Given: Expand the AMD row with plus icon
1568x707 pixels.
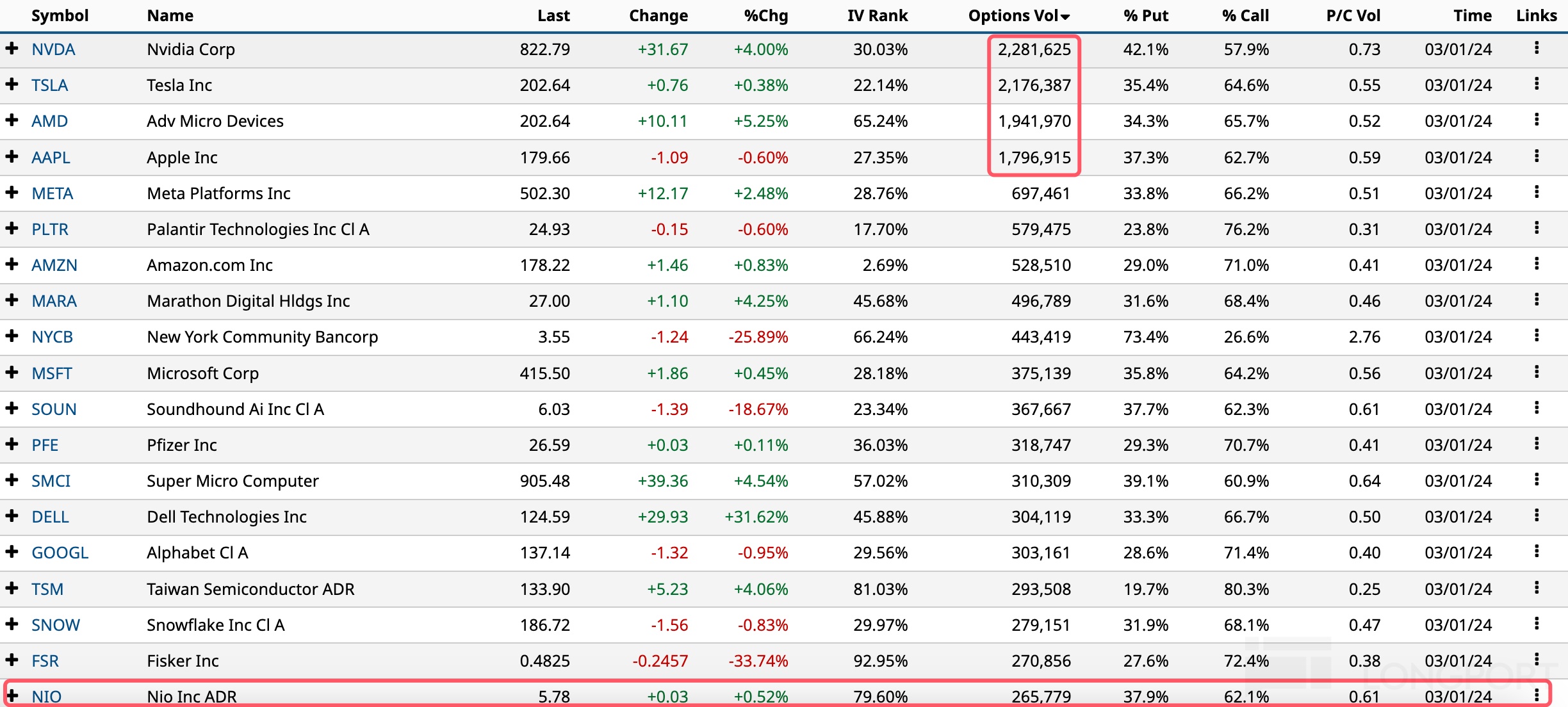Looking at the screenshot, I should [12, 120].
